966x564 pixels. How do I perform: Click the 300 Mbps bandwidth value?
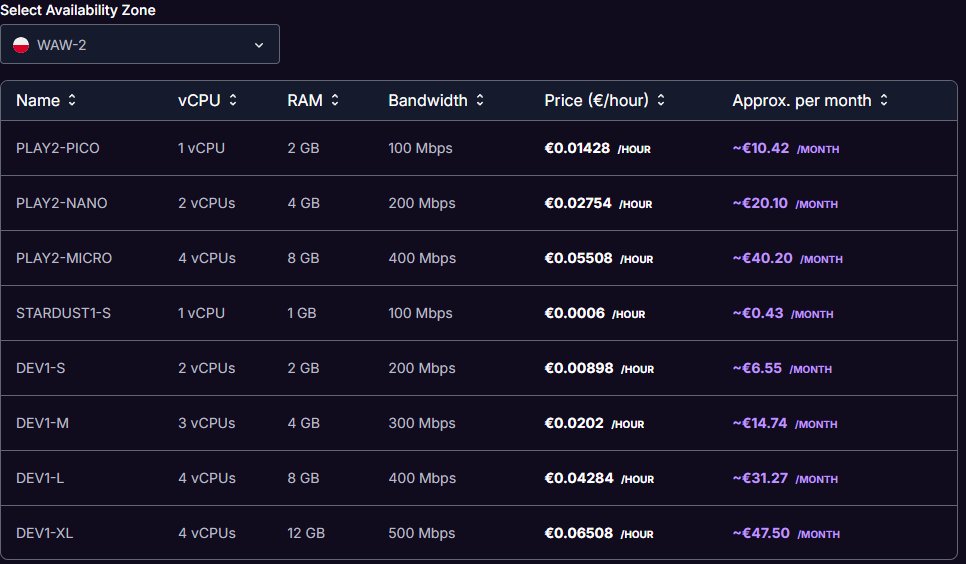[x=422, y=423]
